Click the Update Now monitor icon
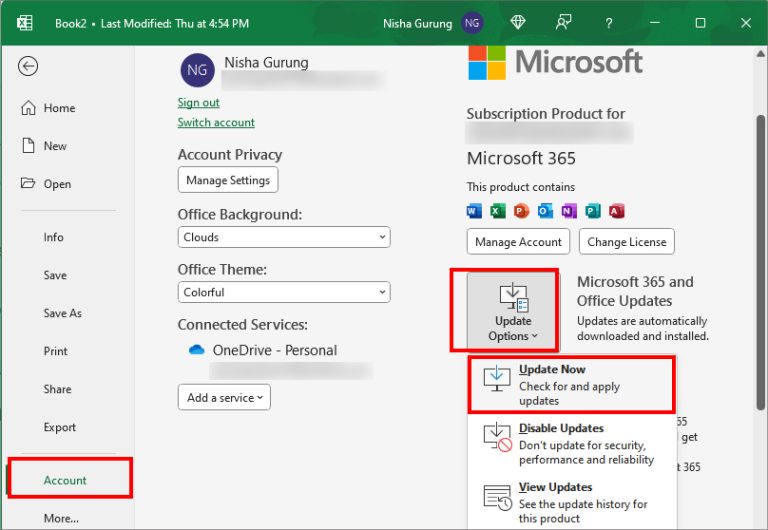Screen dimensions: 768x530 click(497, 378)
